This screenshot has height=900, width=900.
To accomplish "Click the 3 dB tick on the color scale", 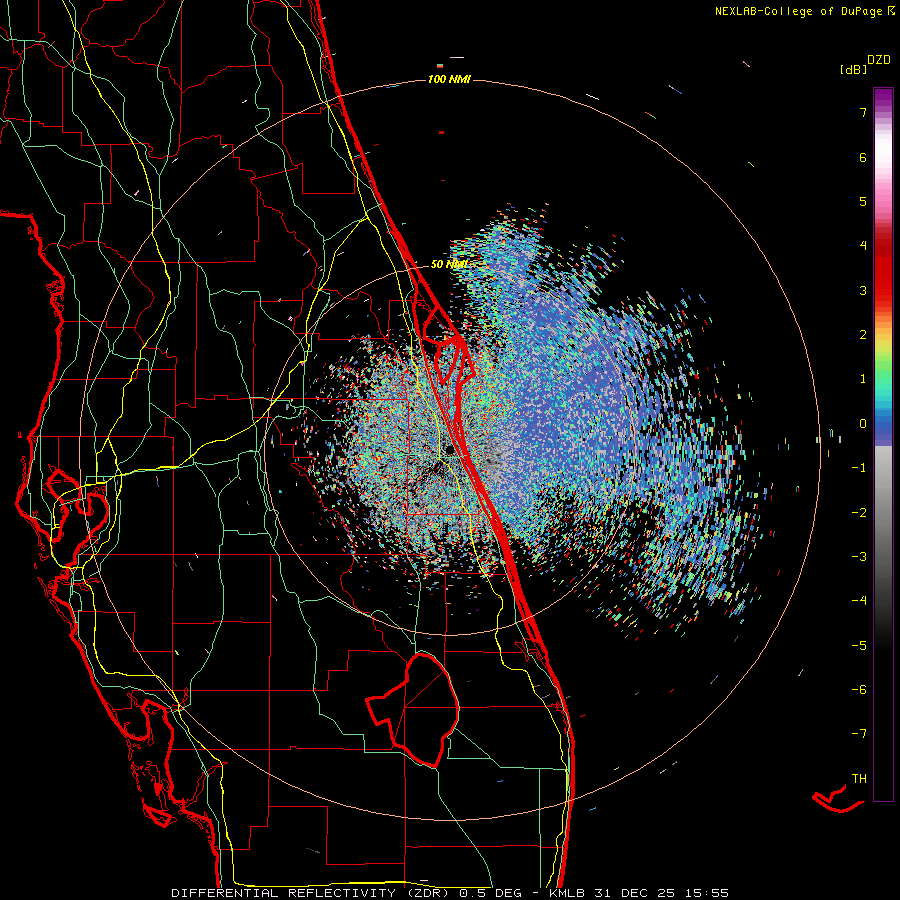I will coord(863,290).
